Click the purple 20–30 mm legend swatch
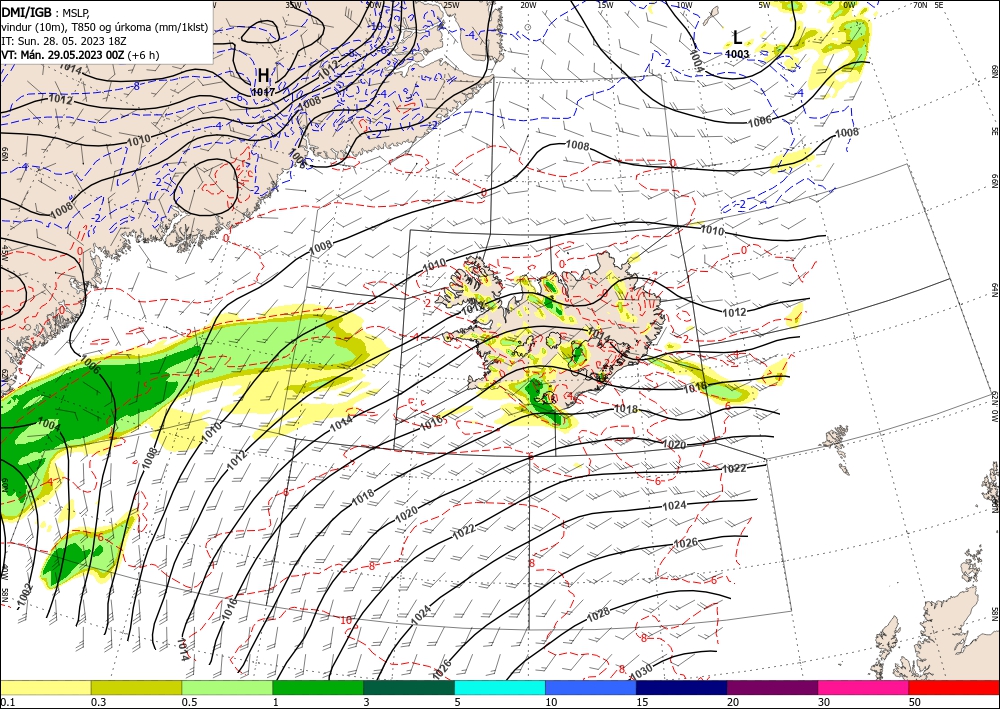1000x709 pixels. tap(772, 687)
